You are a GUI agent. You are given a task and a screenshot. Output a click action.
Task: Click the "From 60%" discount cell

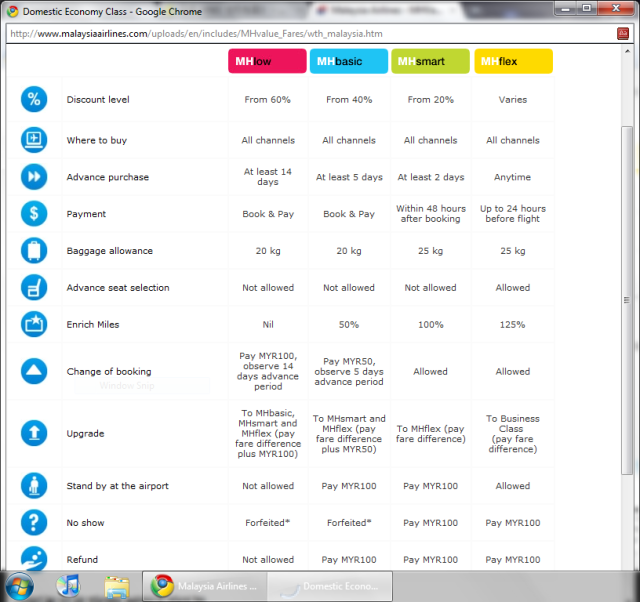[267, 100]
